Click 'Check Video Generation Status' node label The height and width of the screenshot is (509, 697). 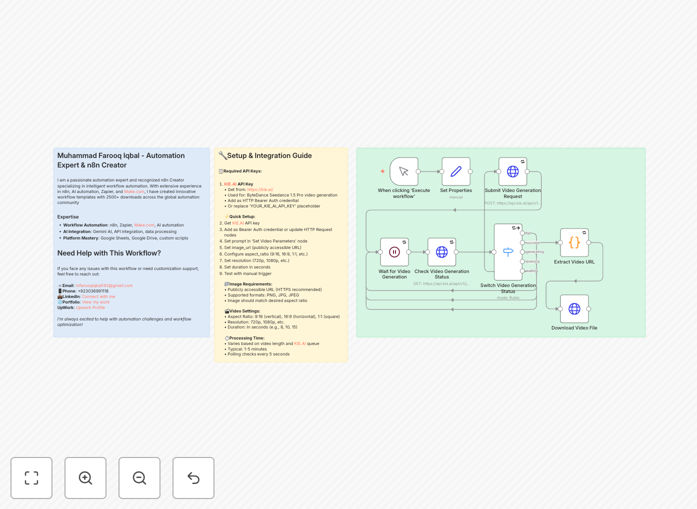click(x=441, y=274)
